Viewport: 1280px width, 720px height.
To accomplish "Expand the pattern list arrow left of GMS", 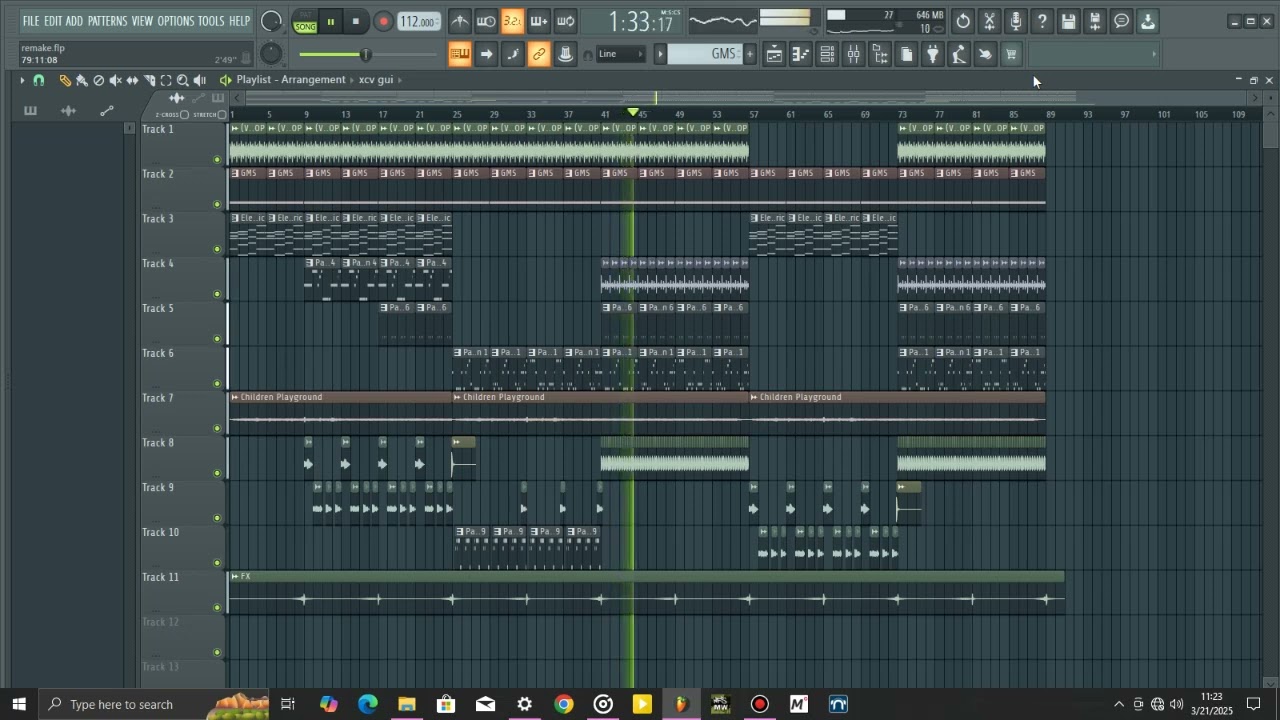I will [660, 54].
